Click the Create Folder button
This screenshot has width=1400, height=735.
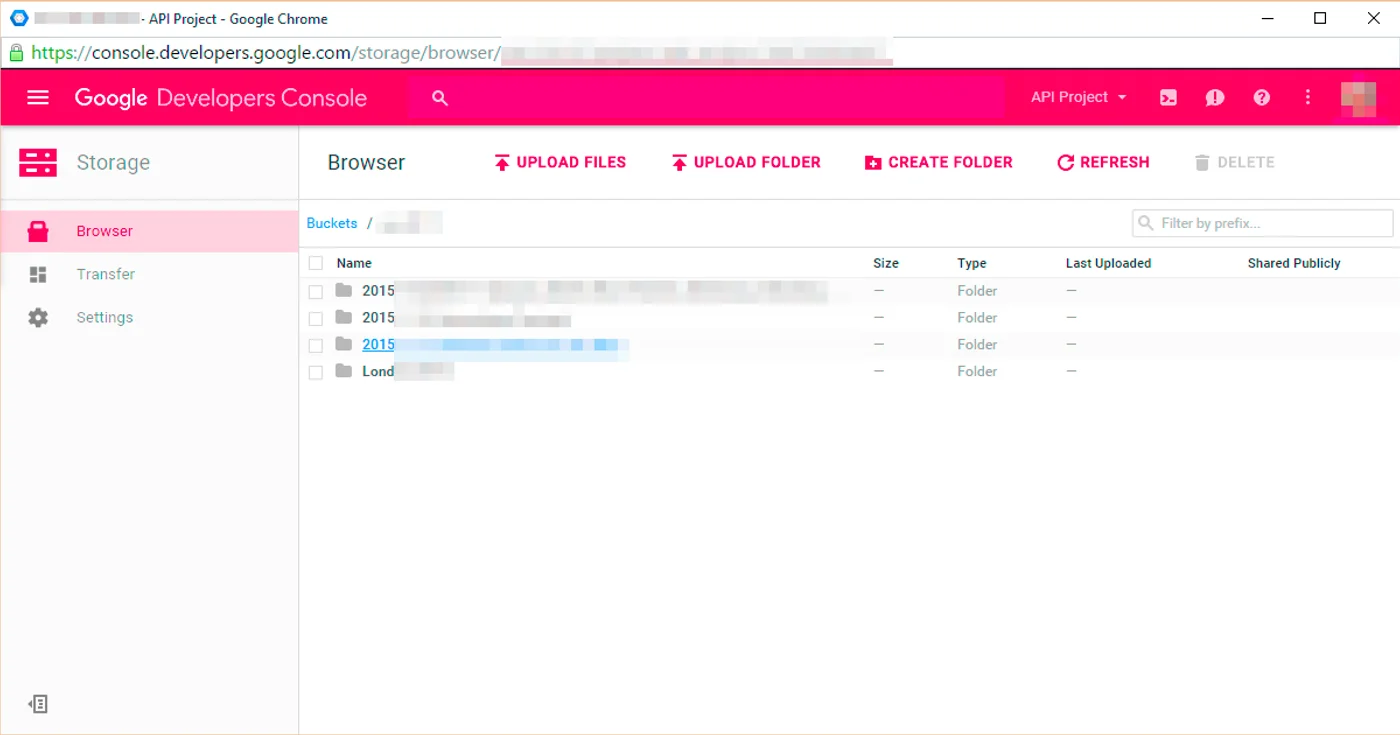939,162
